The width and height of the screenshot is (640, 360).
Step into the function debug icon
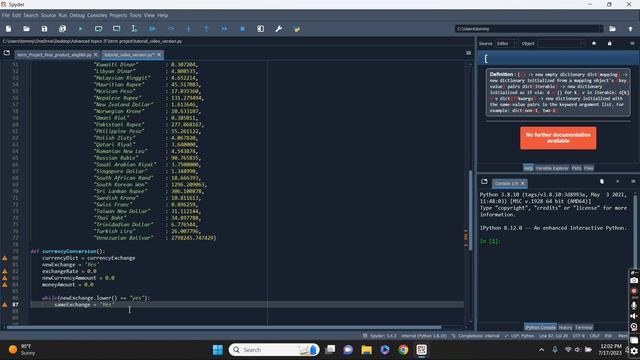tap(189, 29)
